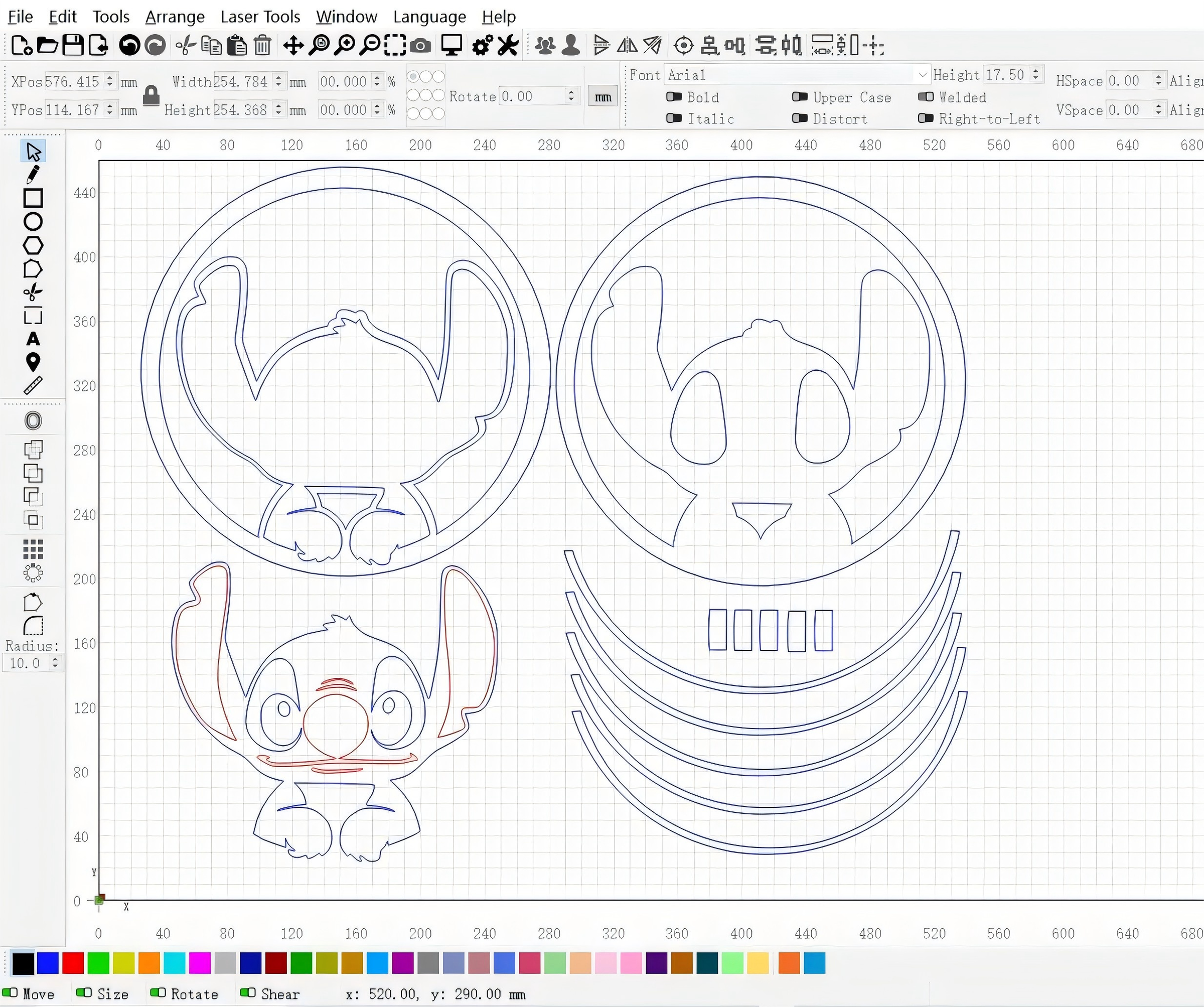The width and height of the screenshot is (1204, 1007).
Task: Pick the cyan color swatch in palette
Action: (x=174, y=963)
